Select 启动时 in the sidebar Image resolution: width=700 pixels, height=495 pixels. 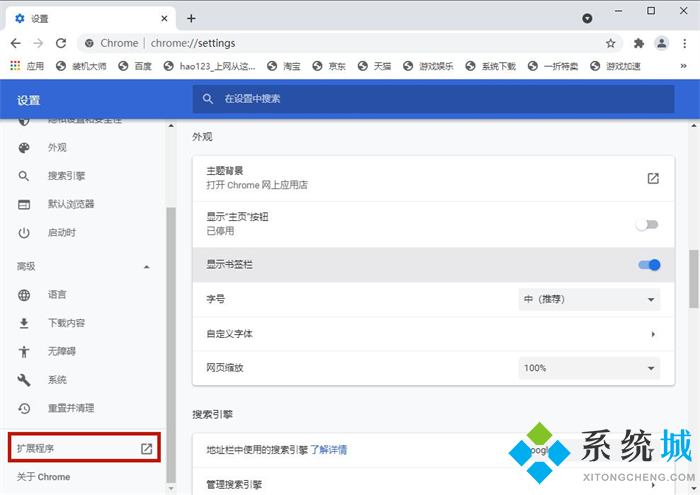(62, 233)
